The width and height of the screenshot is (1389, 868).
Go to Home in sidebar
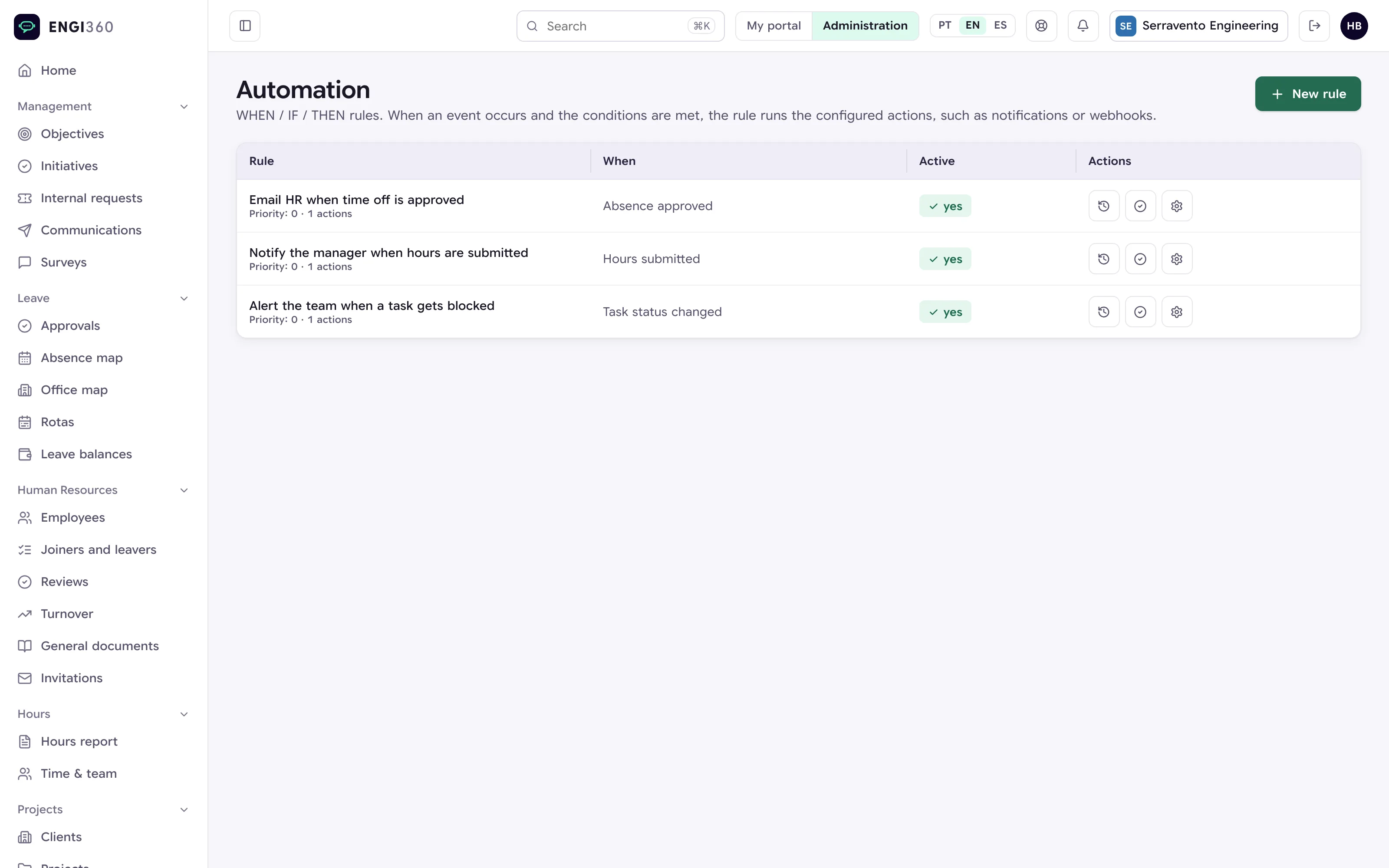pos(103,71)
